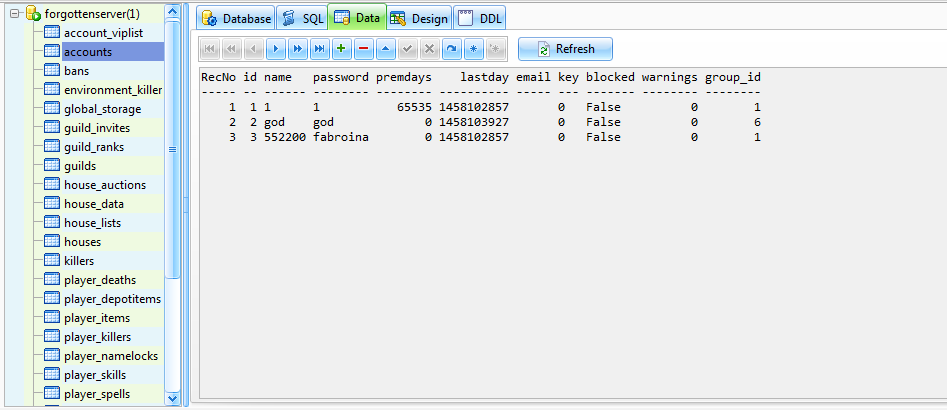Click table icon beside bans
Image resolution: width=947 pixels, height=410 pixels.
[x=53, y=71]
